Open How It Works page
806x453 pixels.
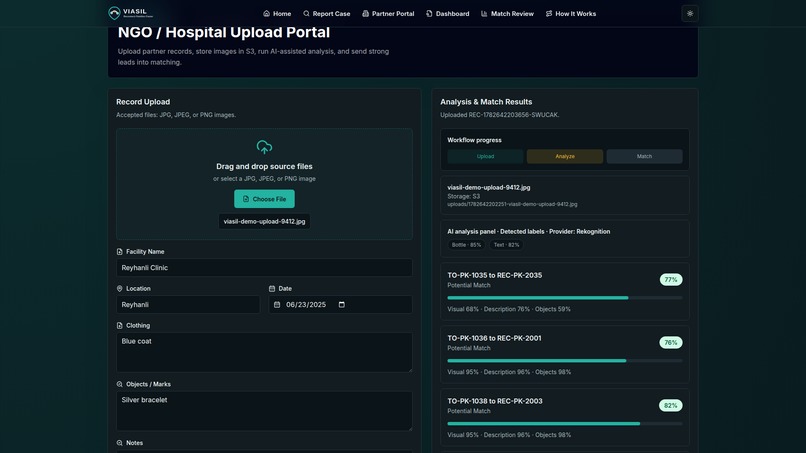point(571,14)
